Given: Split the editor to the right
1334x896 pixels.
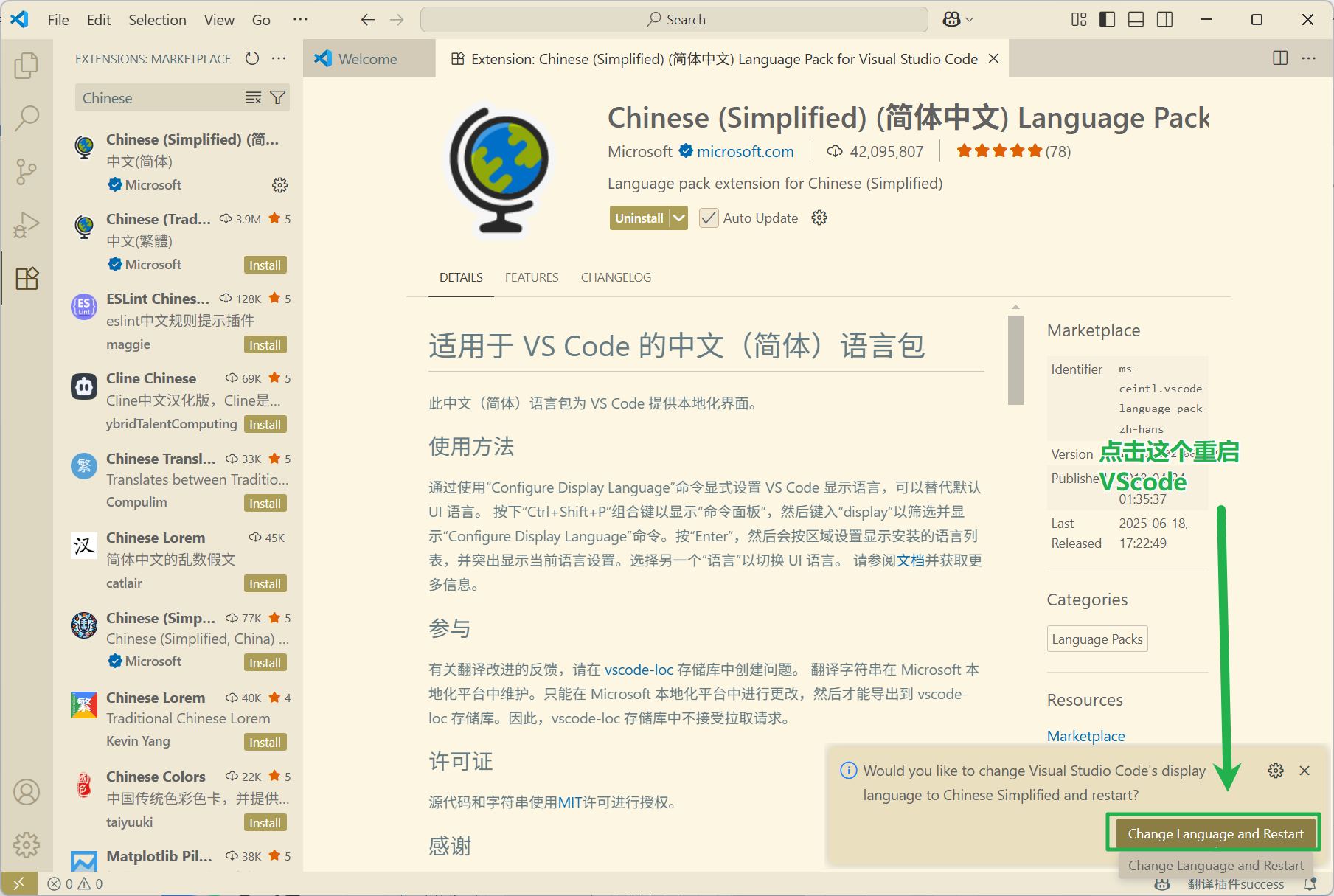Looking at the screenshot, I should coord(1280,58).
